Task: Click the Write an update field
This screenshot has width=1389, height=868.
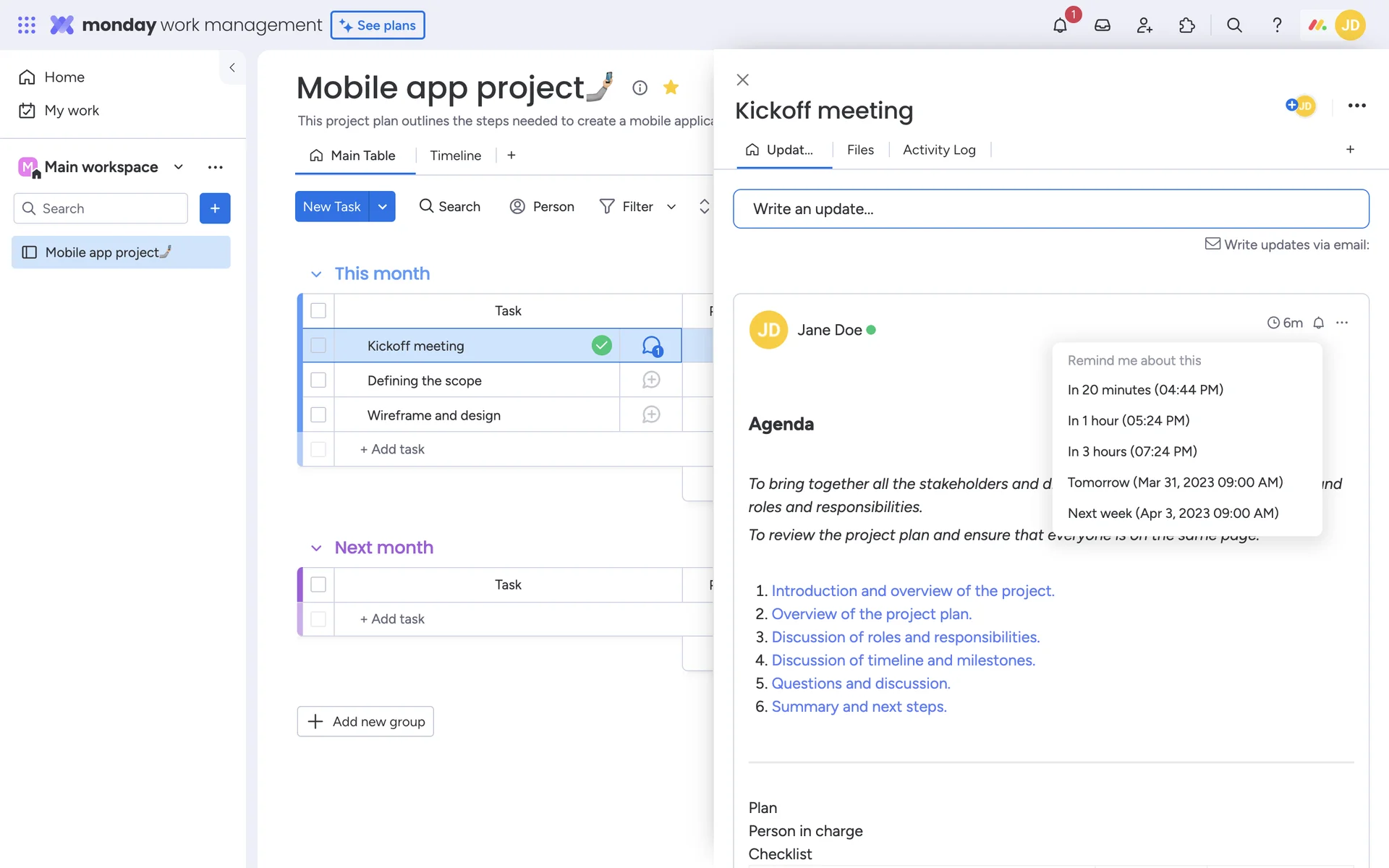Action: [x=1050, y=209]
